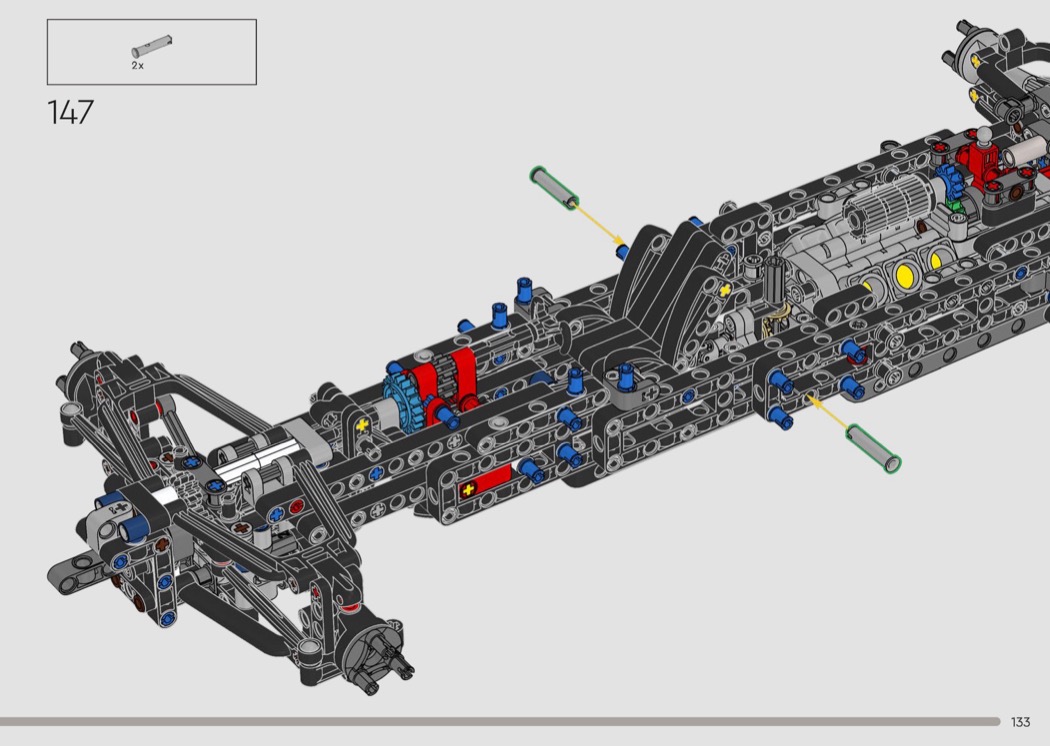Select the red beam with yellow cross
The width and height of the screenshot is (1050, 746).
pyautogui.click(x=484, y=488)
